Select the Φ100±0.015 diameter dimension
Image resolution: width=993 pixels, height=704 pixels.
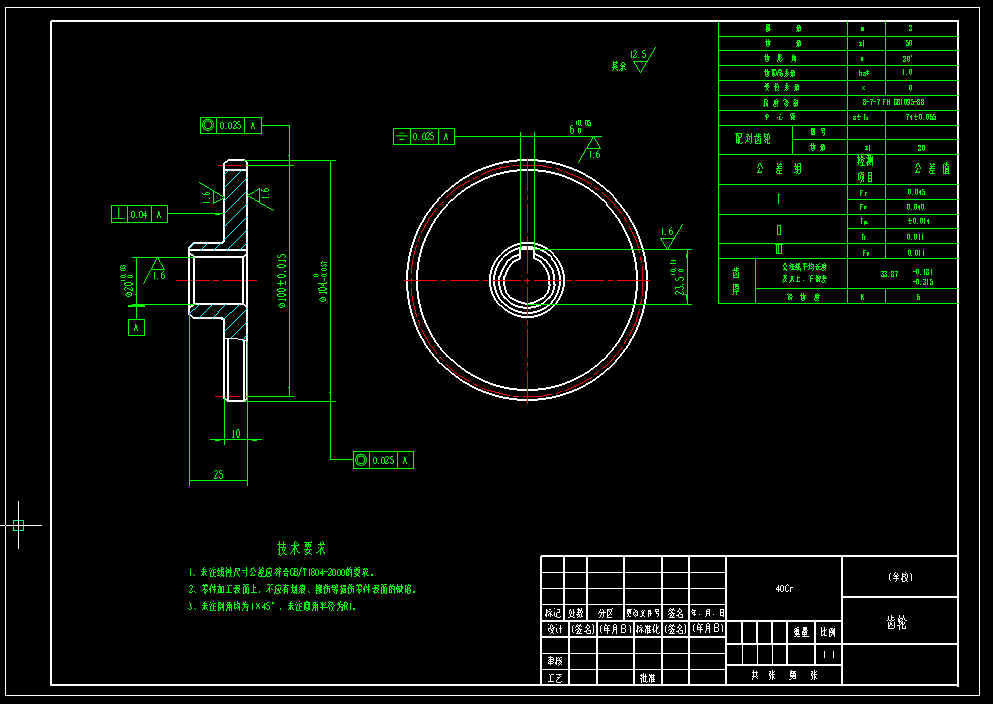[282, 280]
